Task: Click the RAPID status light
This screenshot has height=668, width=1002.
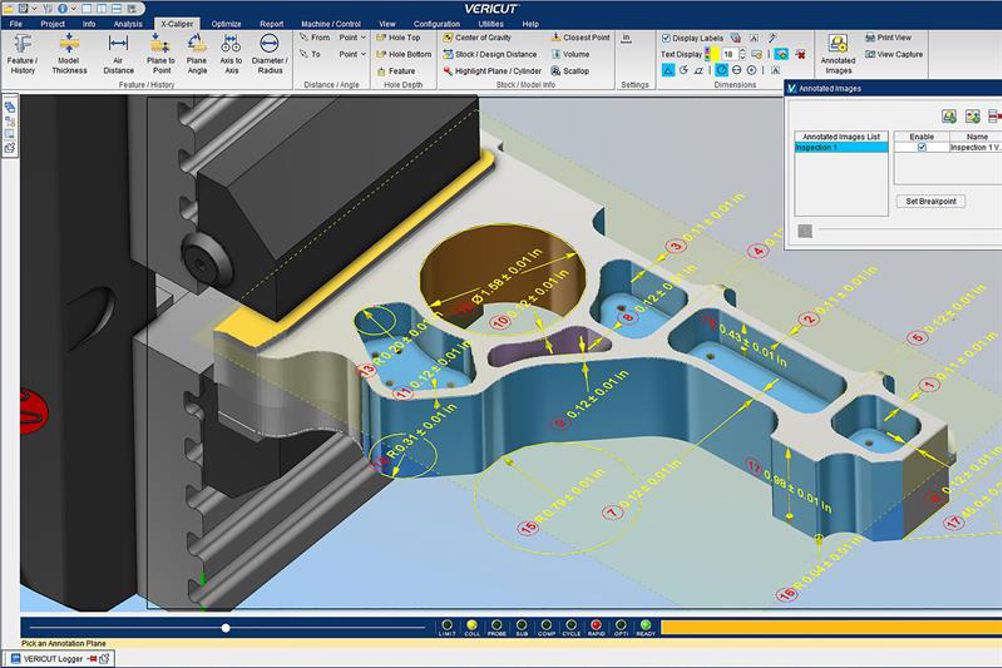Action: coord(596,626)
